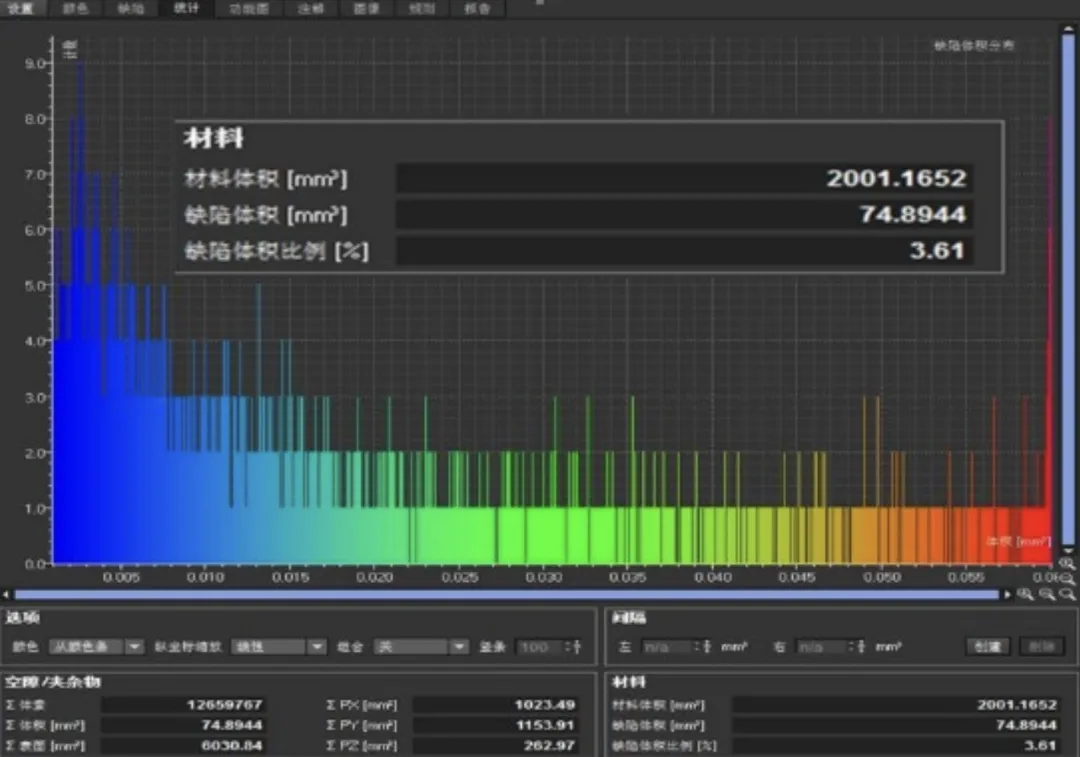
Task: Click the 创建 interval button
Action: (x=988, y=646)
